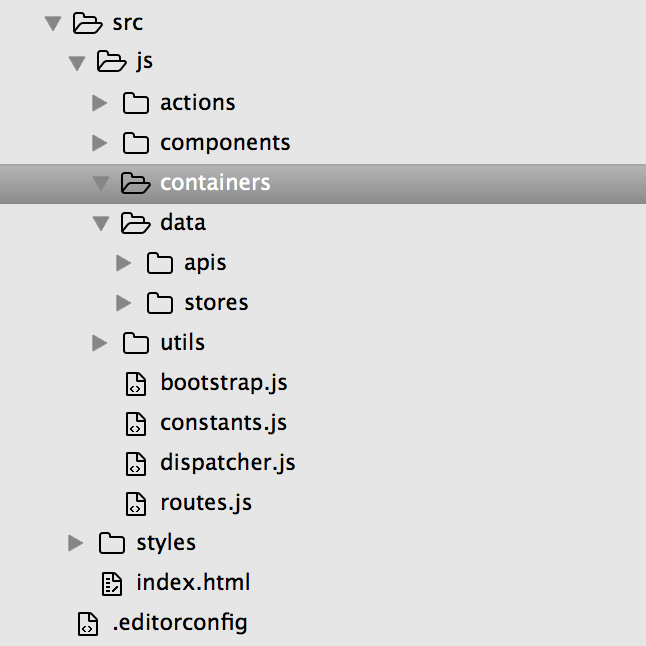
Task: Click the utils folder icon
Action: [136, 343]
